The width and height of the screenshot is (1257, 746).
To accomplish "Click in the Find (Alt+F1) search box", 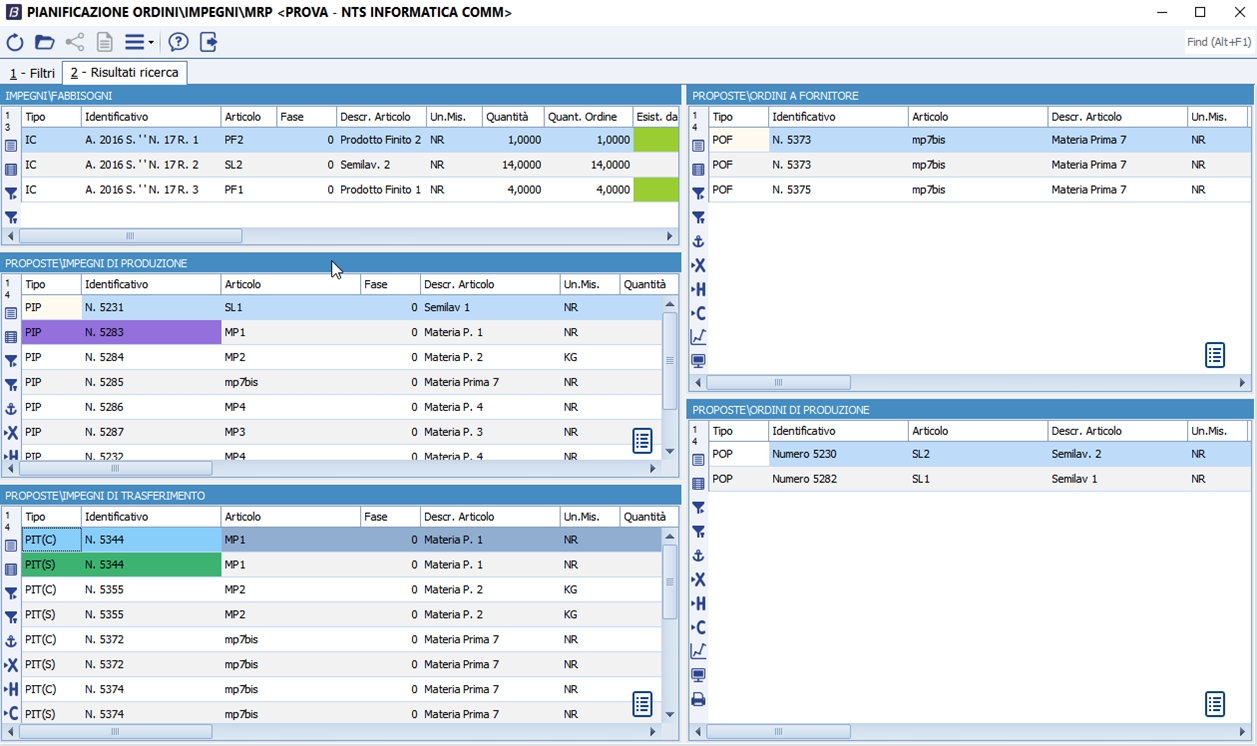I will click(x=1218, y=42).
